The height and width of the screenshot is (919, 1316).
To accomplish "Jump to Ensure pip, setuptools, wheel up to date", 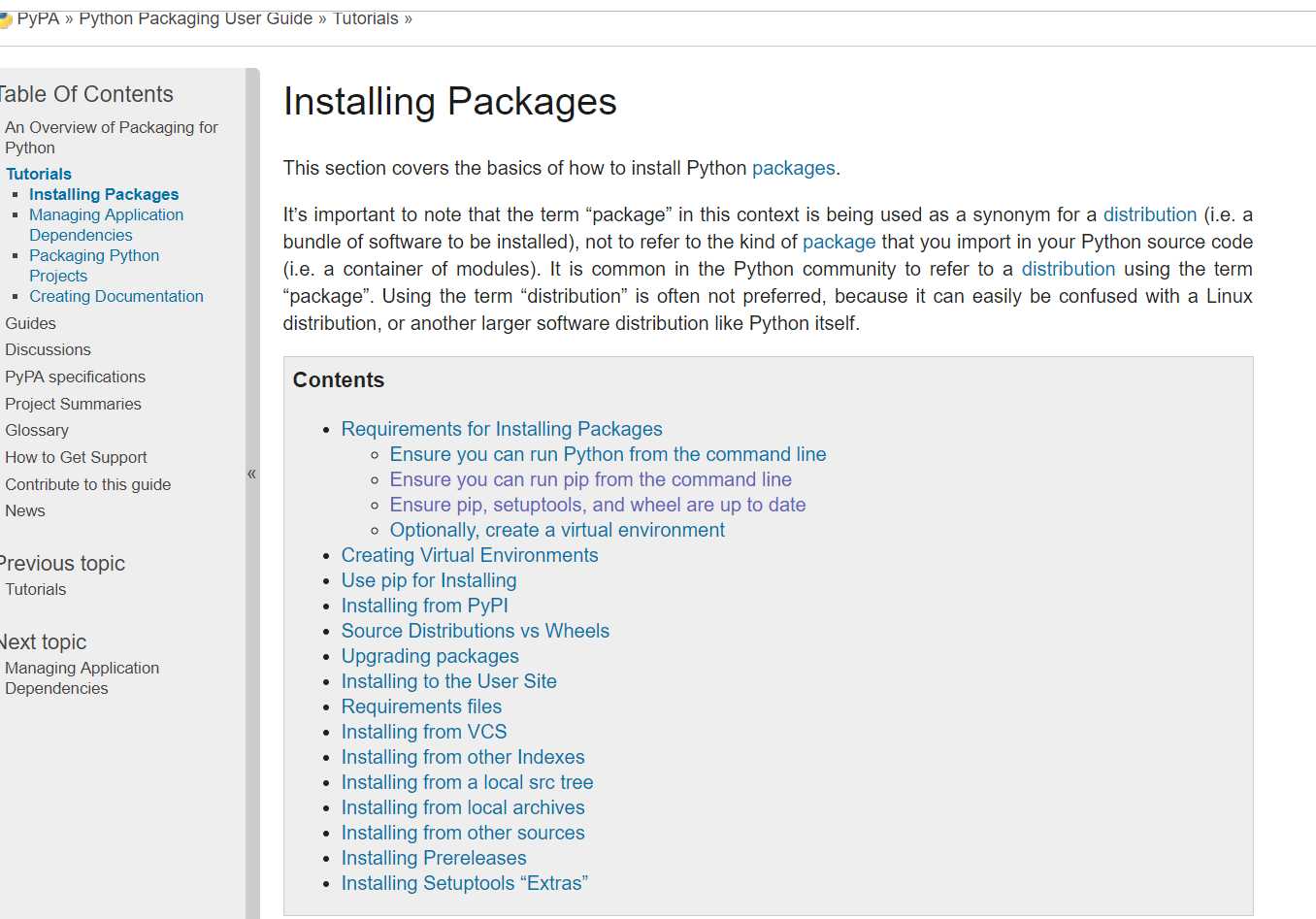I will [x=598, y=505].
